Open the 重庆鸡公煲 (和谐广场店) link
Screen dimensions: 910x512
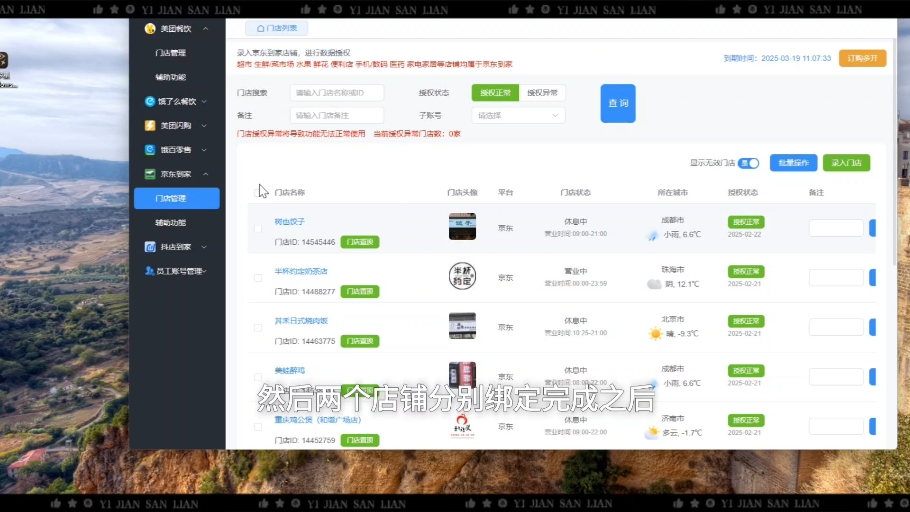pos(318,420)
